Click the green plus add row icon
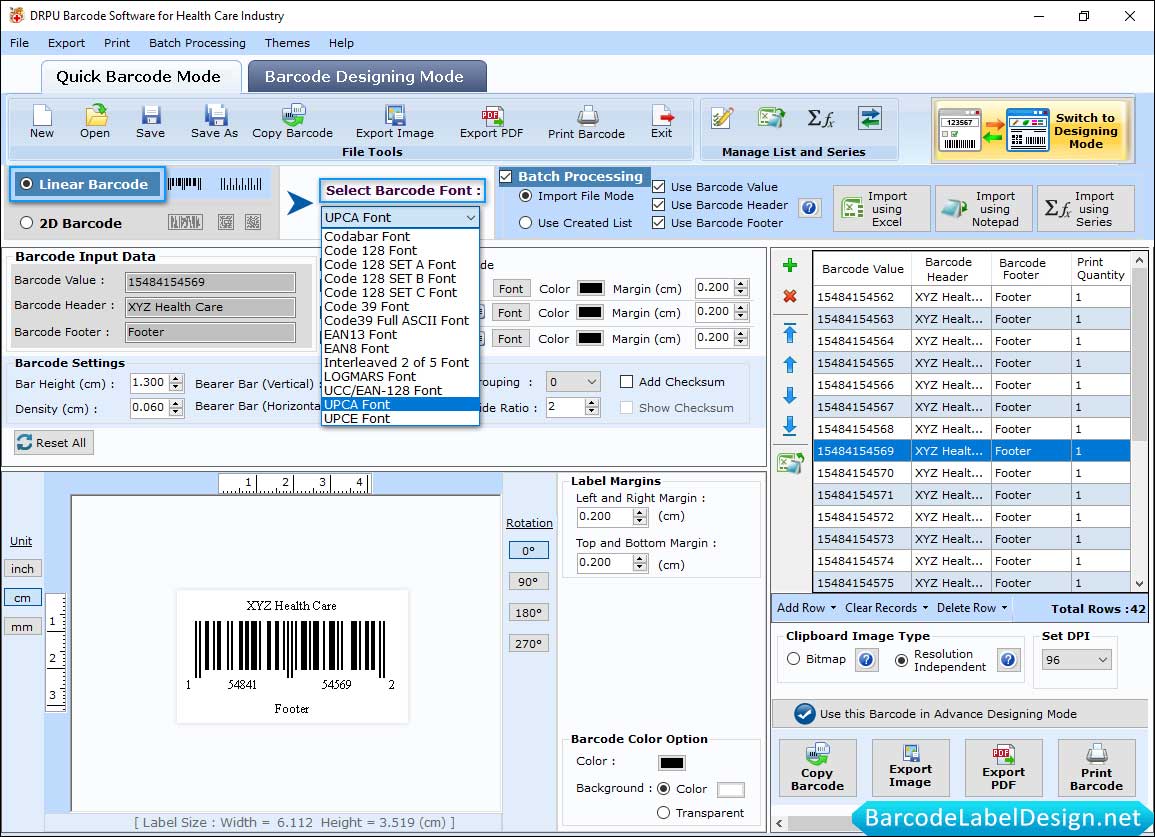This screenshot has height=837, width=1155. click(790, 265)
